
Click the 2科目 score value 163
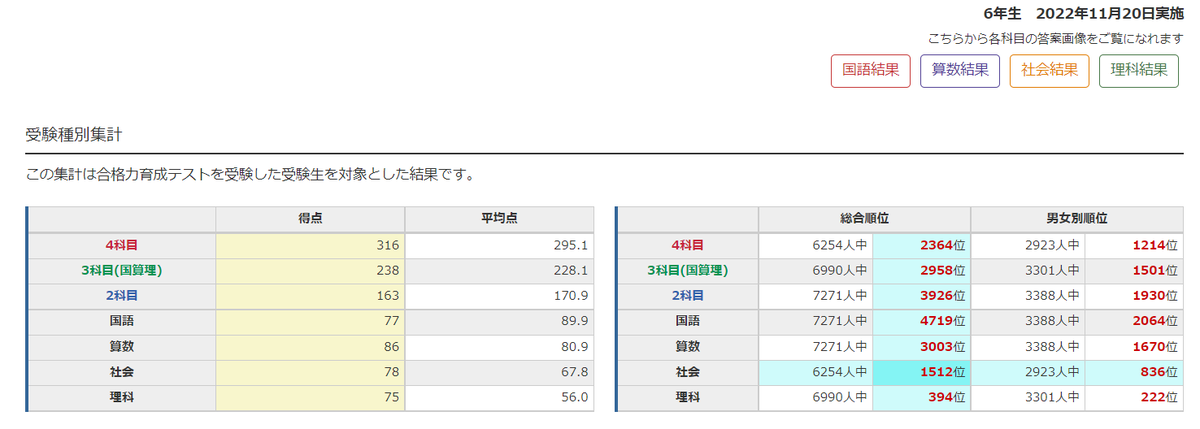[x=388, y=296]
